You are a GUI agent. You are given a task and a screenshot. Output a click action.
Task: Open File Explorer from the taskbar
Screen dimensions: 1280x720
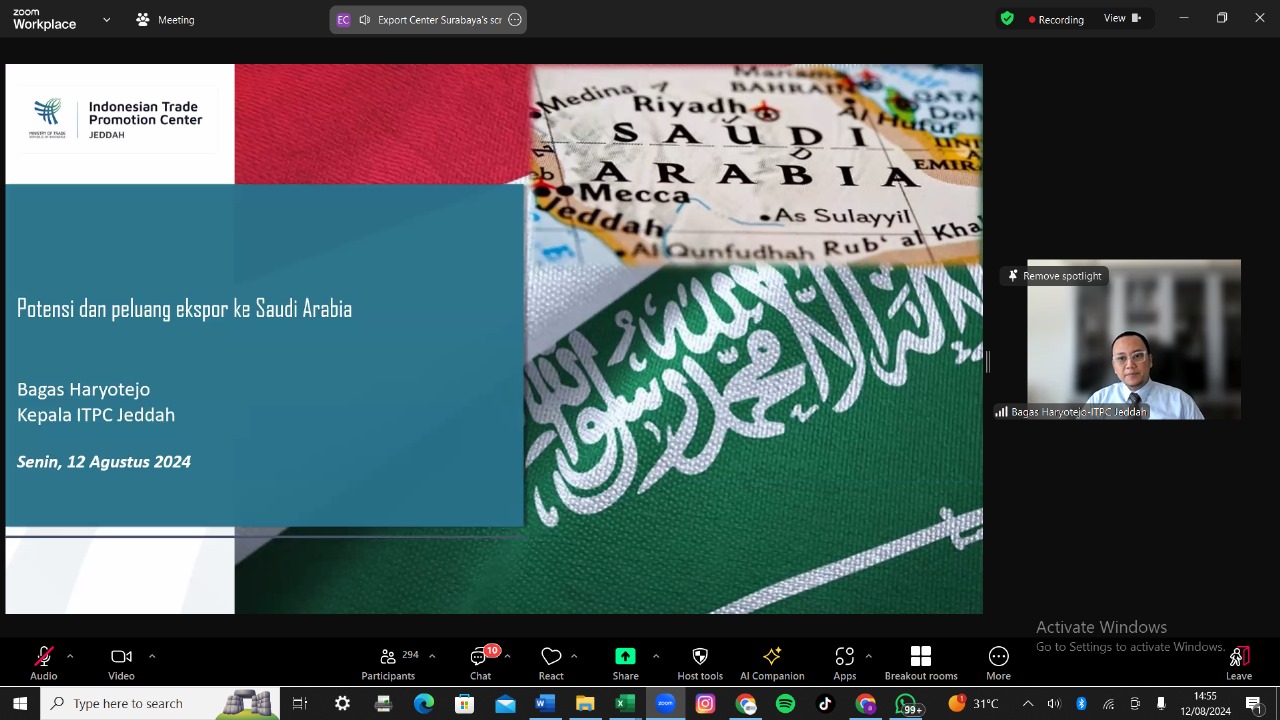click(585, 703)
